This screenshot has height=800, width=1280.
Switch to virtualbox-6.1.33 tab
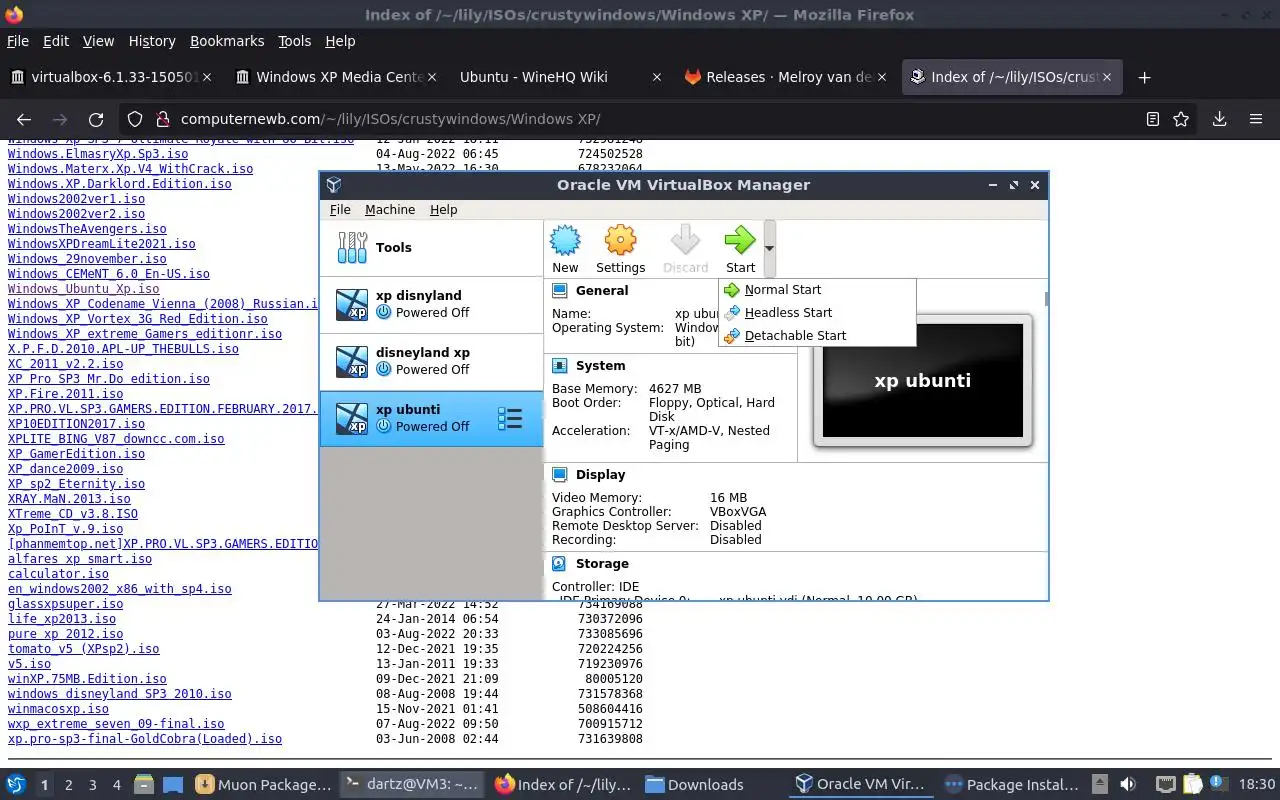(x=111, y=77)
